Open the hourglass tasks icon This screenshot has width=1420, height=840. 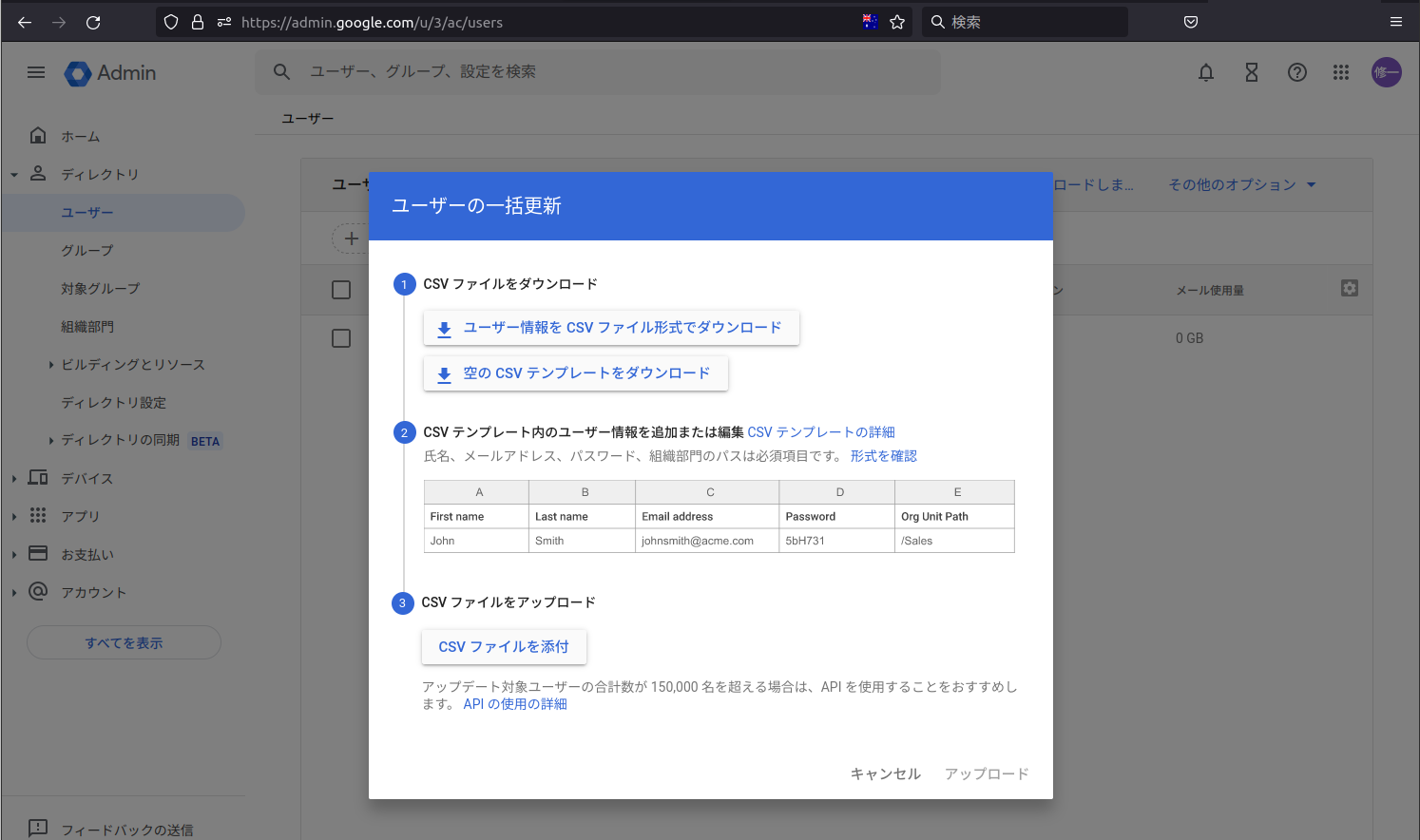pyautogui.click(x=1251, y=72)
